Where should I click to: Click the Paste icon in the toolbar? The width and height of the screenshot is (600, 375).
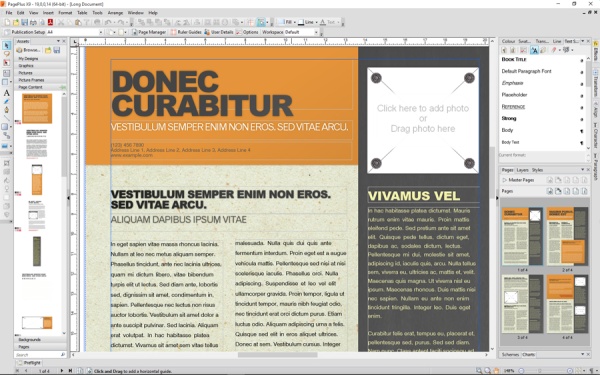78,22
